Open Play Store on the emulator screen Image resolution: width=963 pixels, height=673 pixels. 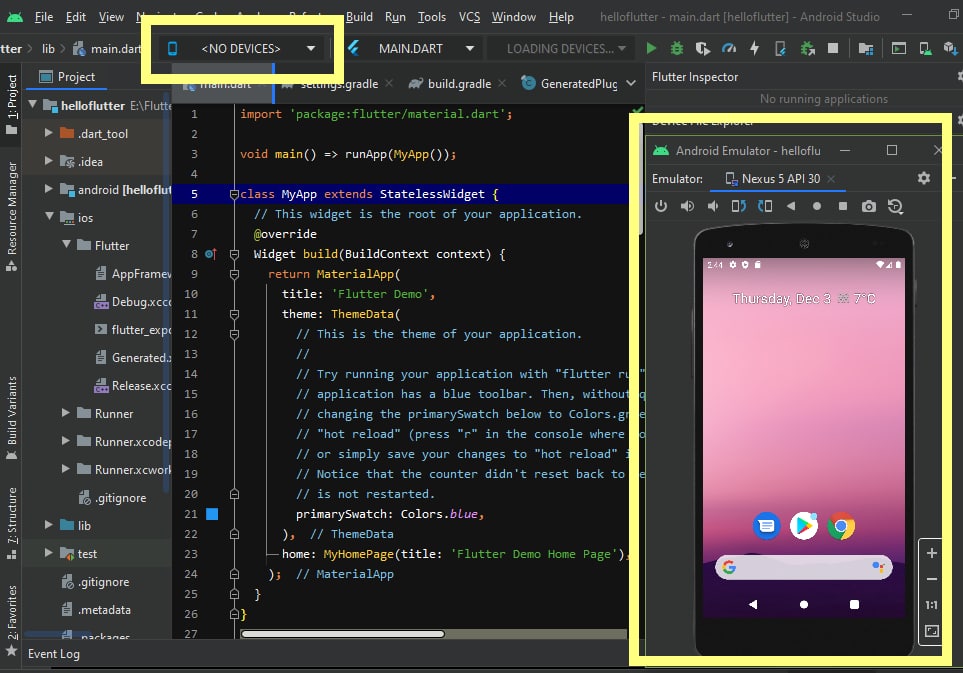tap(804, 526)
